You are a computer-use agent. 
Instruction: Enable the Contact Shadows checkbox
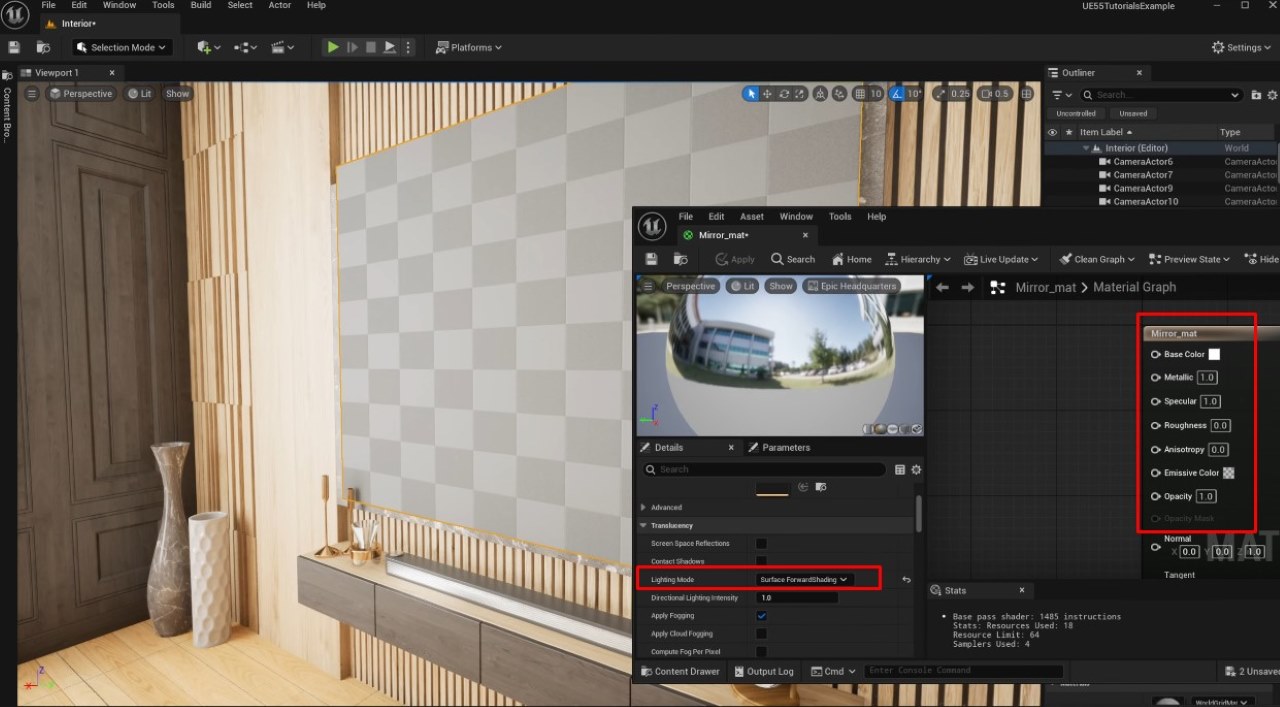point(761,560)
